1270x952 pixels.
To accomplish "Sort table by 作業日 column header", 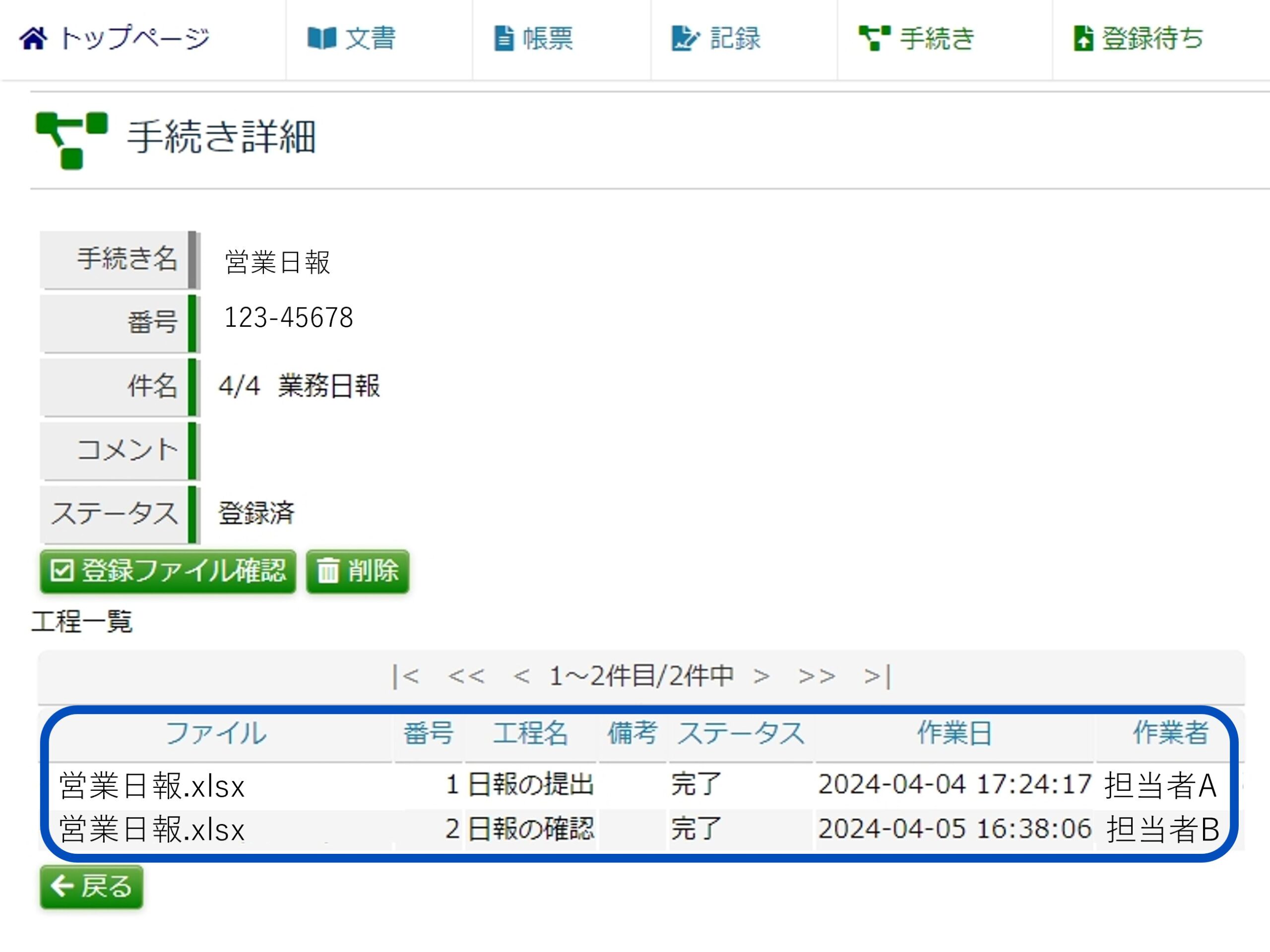I will (x=954, y=733).
